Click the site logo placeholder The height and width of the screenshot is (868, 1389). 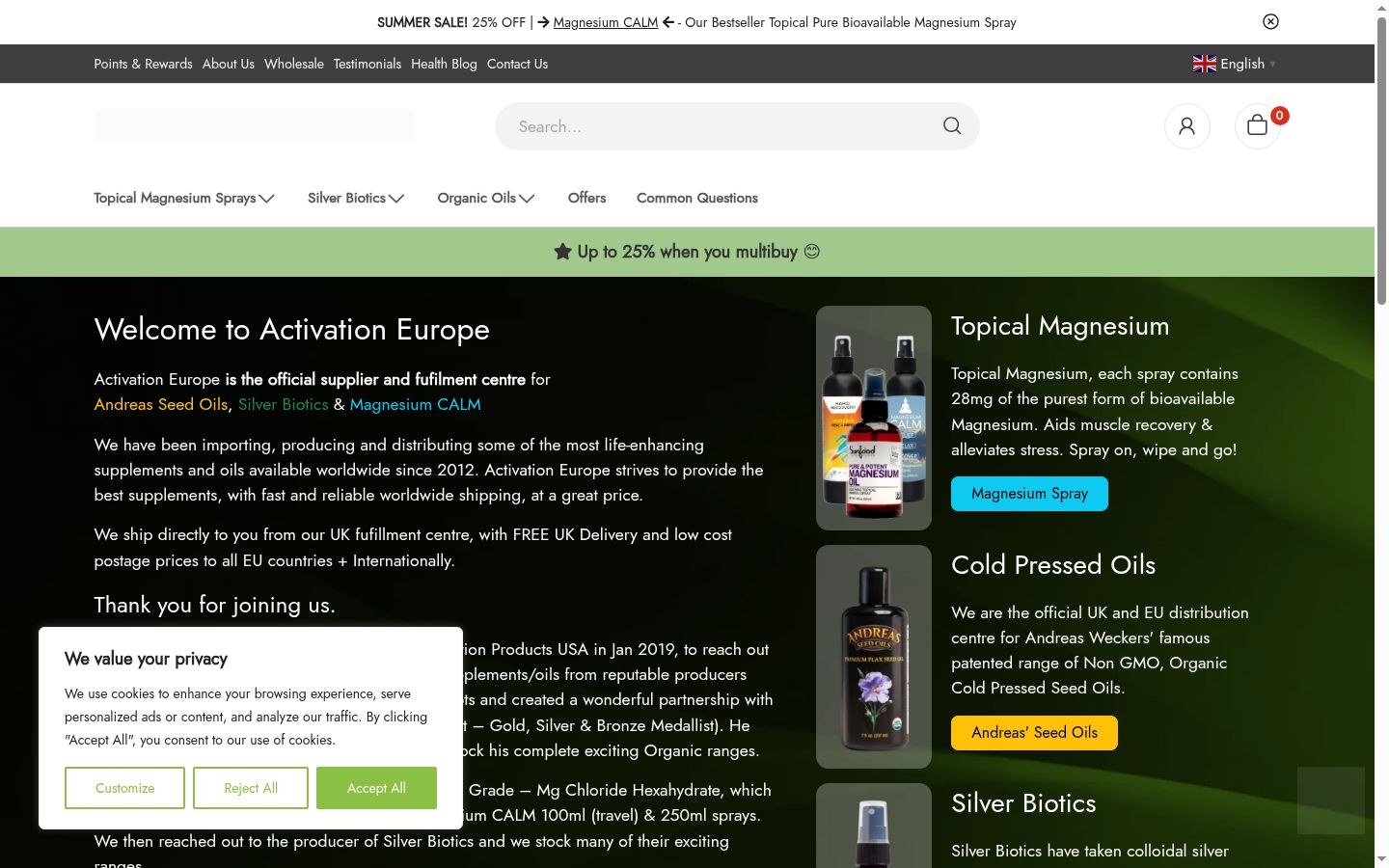(255, 126)
